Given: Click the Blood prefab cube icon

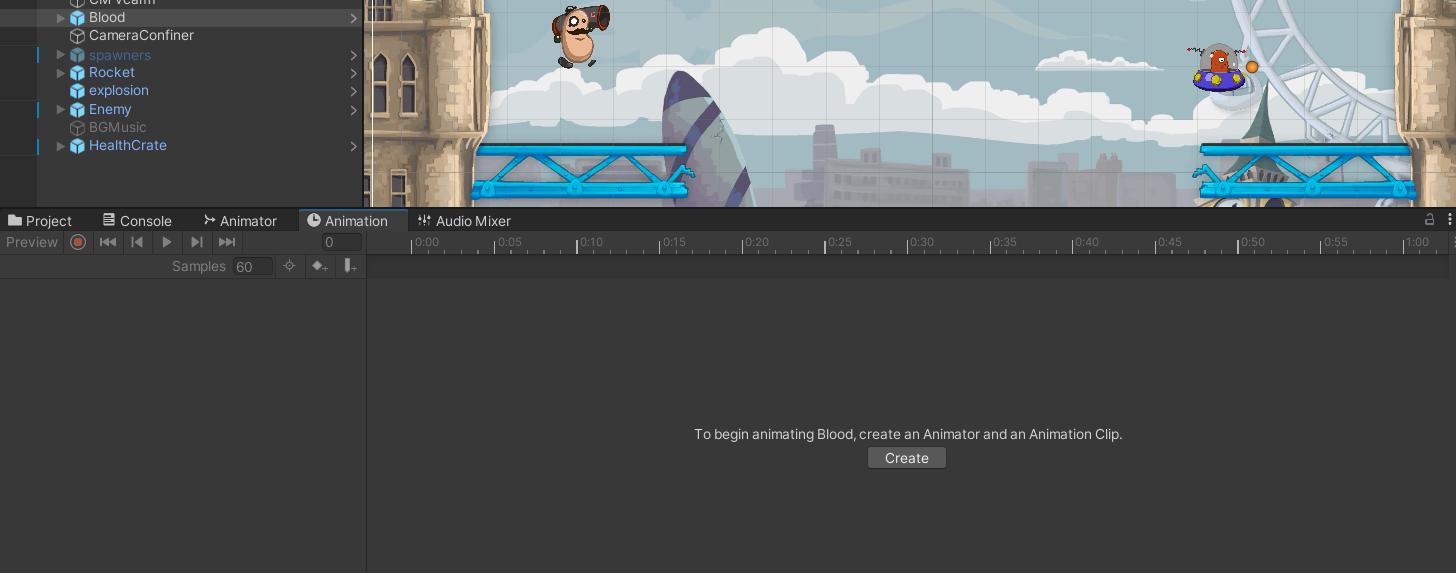Looking at the screenshot, I should coord(77,18).
